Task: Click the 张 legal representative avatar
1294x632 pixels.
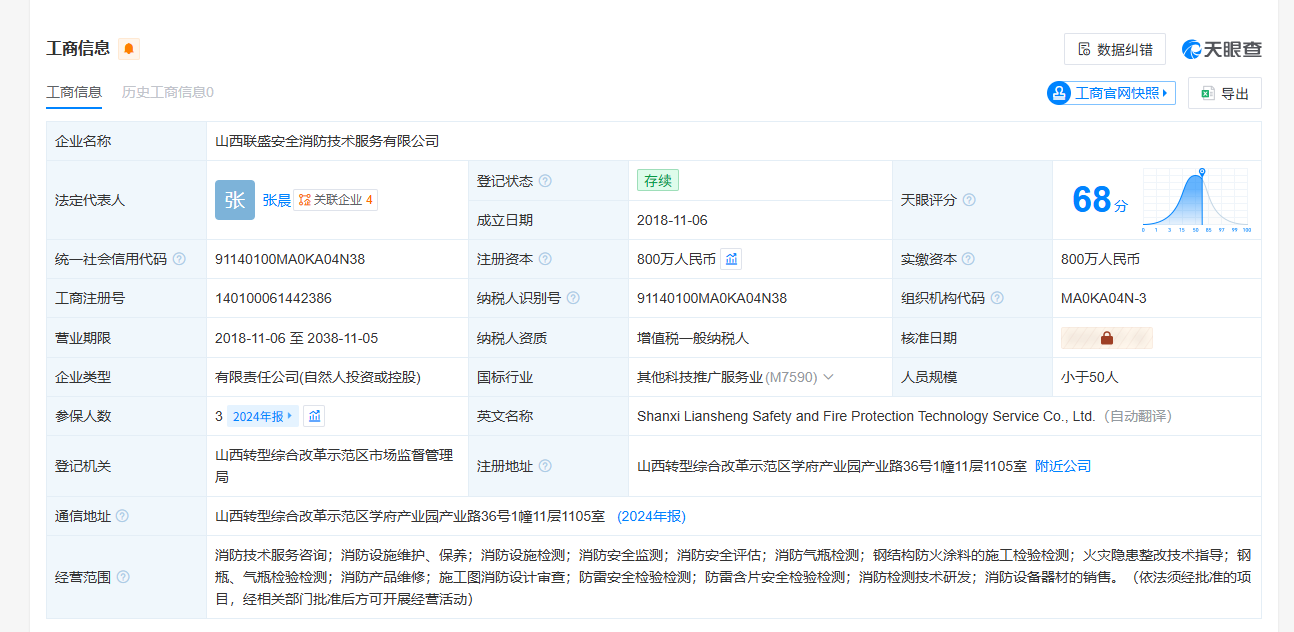Action: [x=235, y=200]
